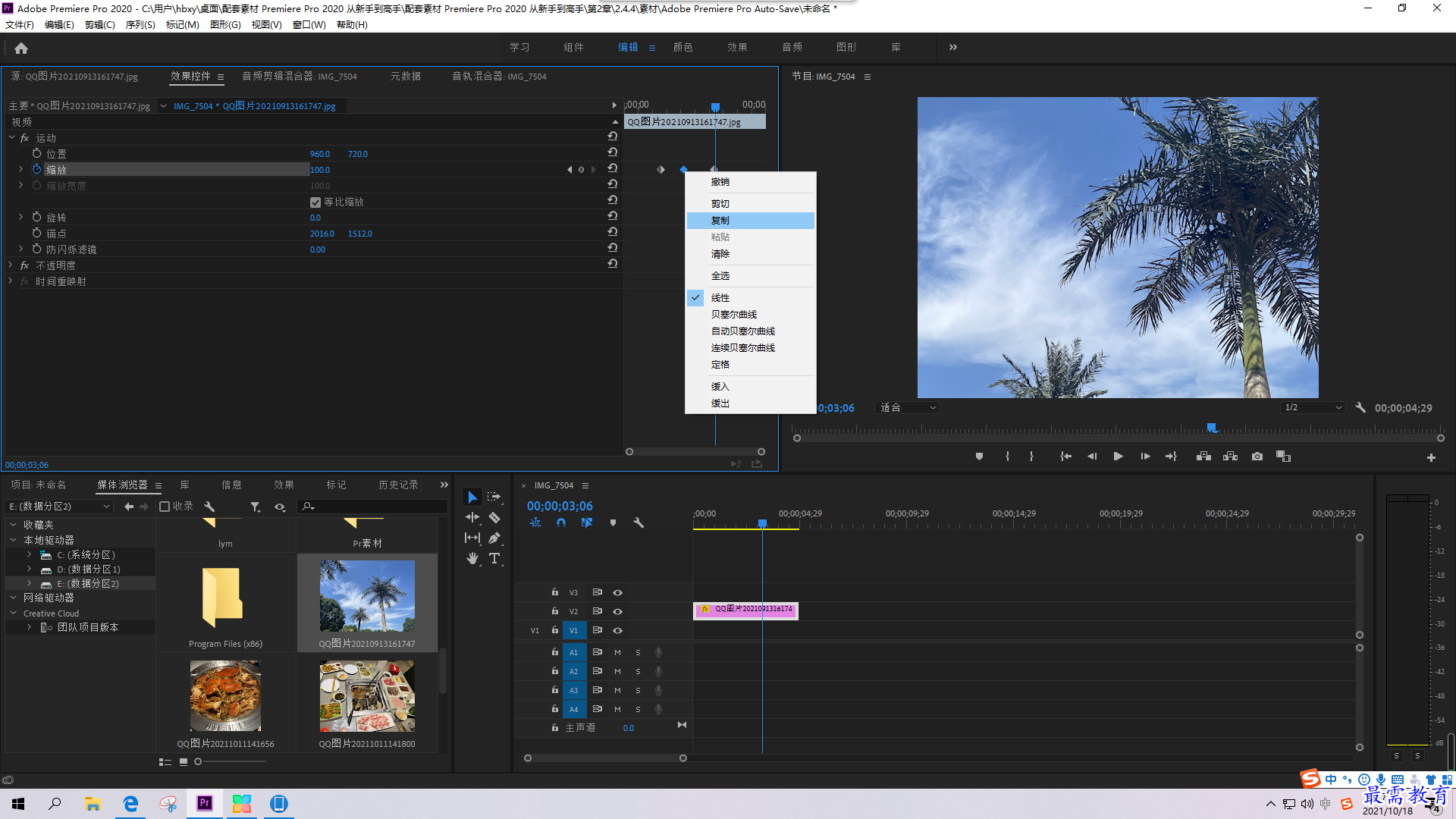This screenshot has width=1456, height=819.
Task: Mute audio track A1
Action: 617,652
